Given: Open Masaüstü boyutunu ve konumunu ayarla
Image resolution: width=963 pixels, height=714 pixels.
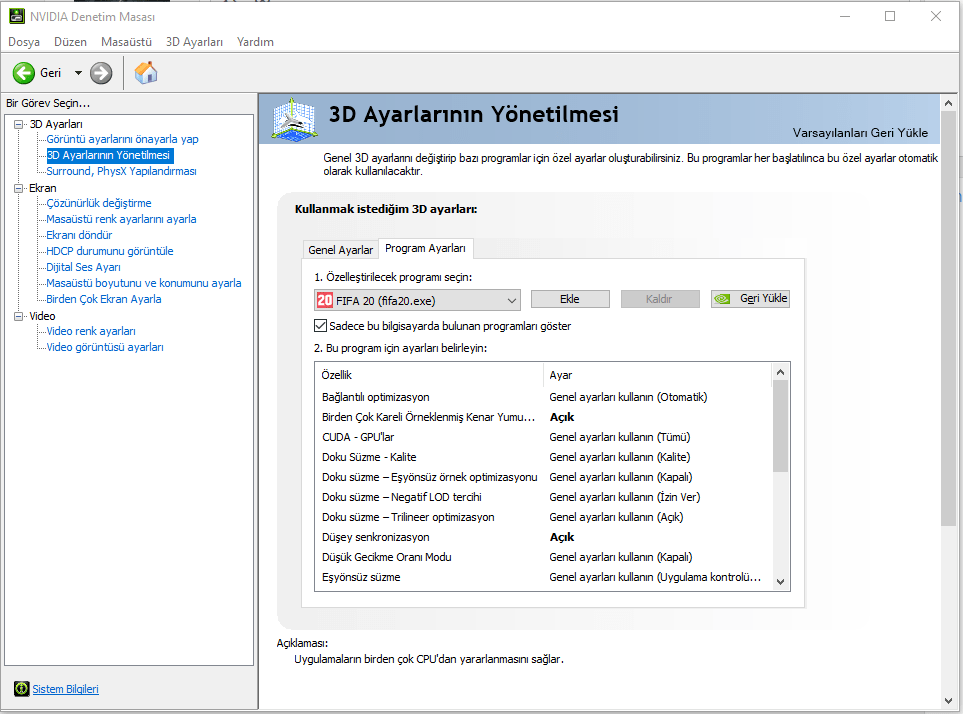Looking at the screenshot, I should [x=144, y=283].
